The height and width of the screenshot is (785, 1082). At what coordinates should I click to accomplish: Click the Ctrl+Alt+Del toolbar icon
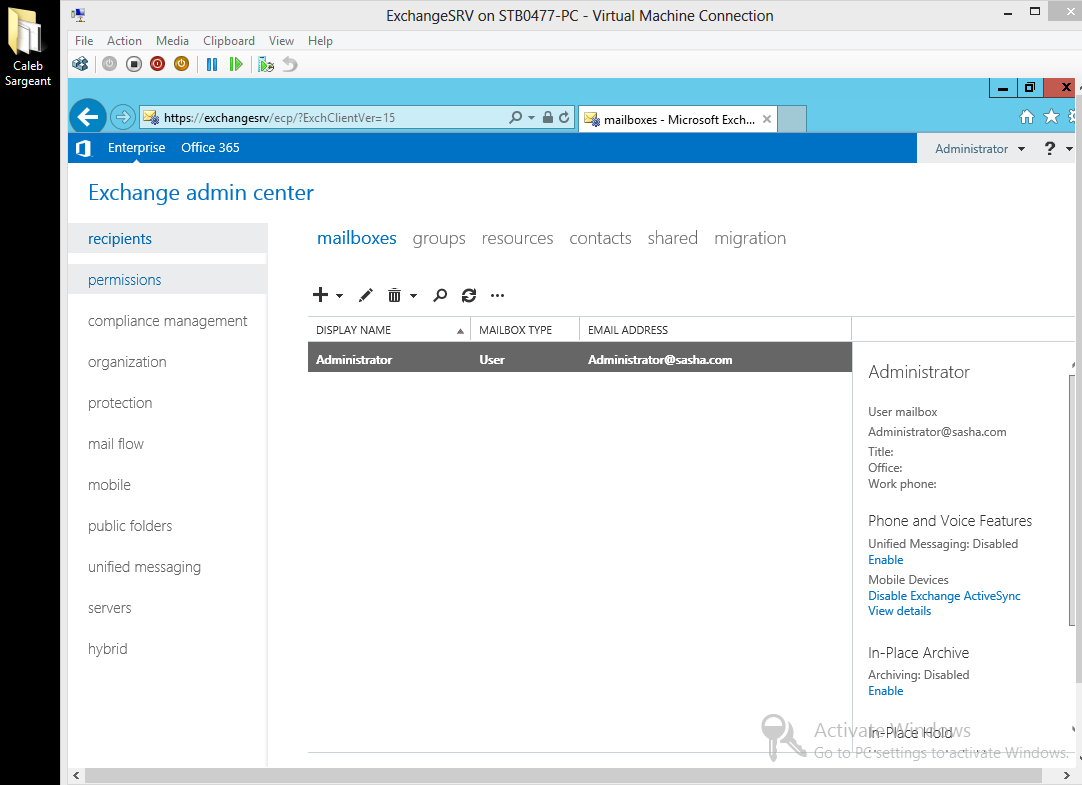(x=80, y=64)
